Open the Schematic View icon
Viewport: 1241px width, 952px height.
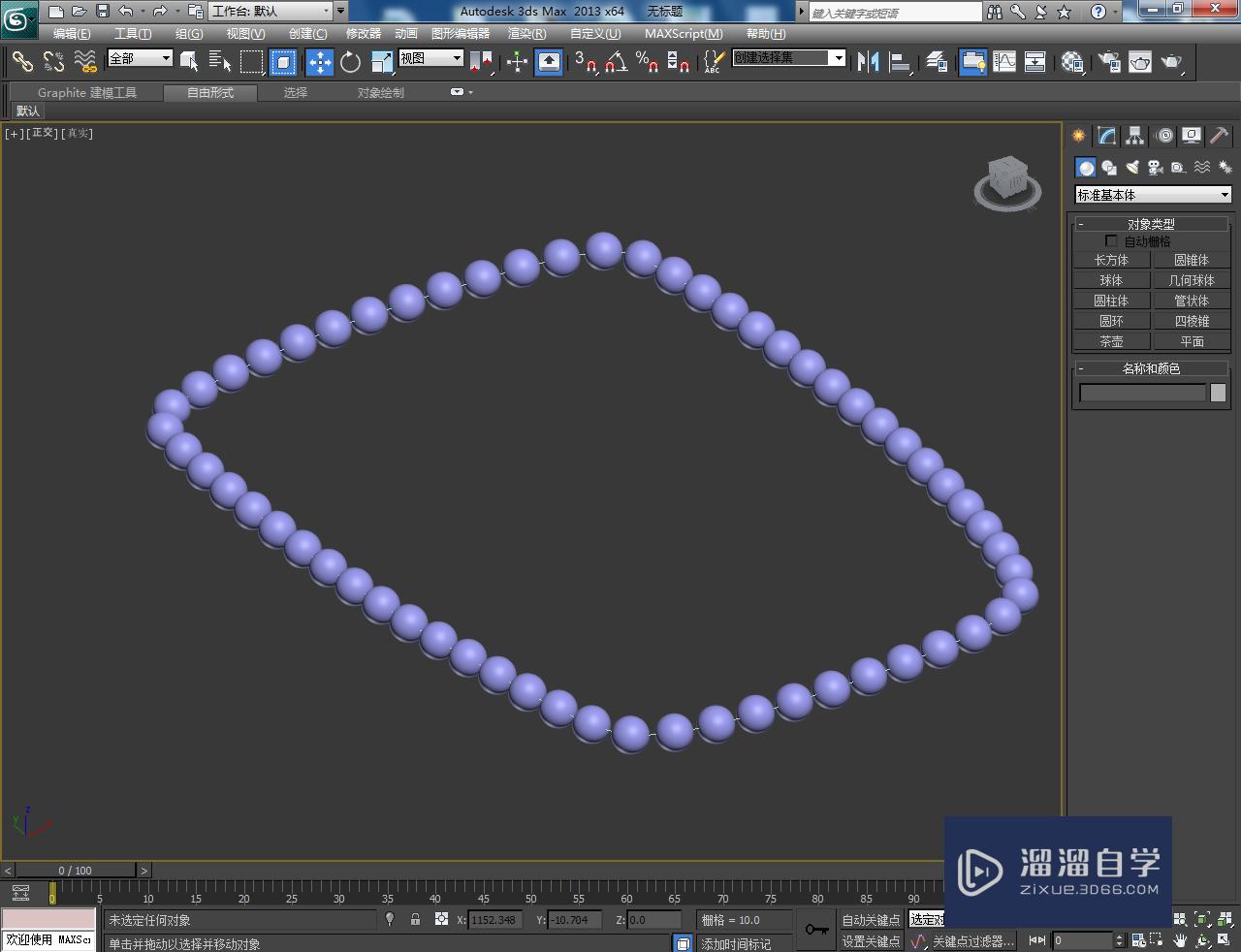[1035, 62]
